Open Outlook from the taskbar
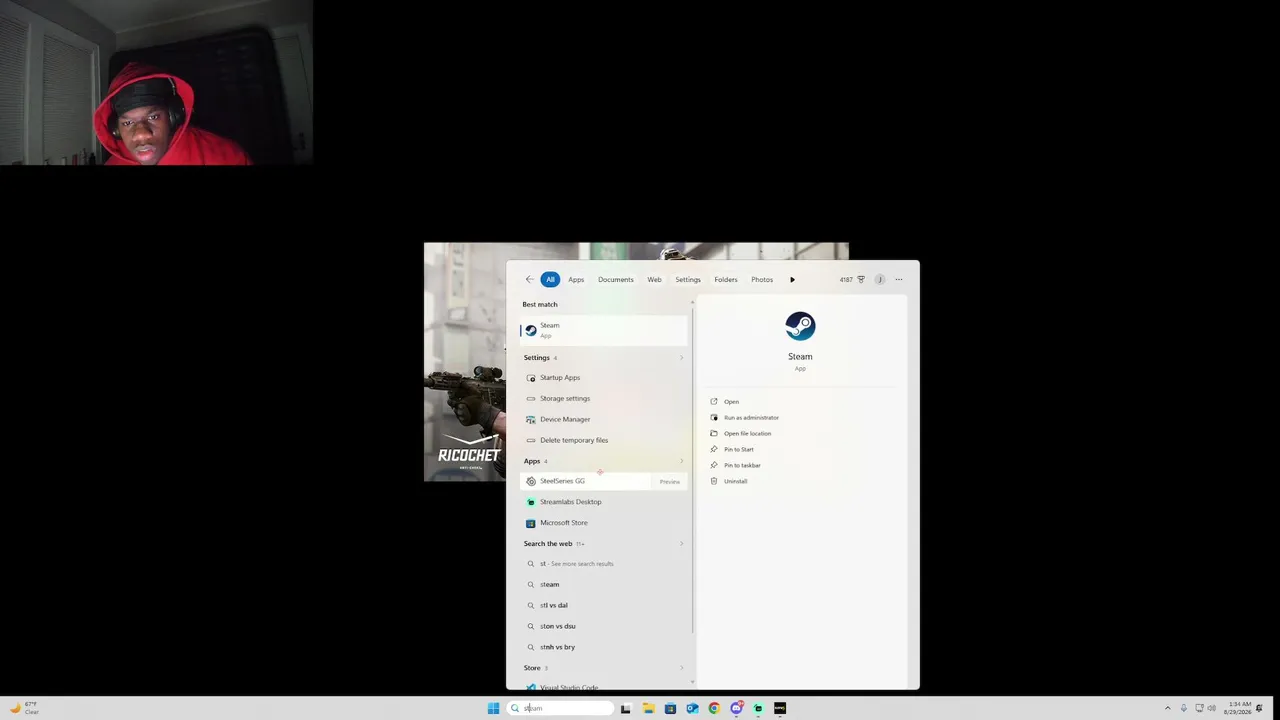This screenshot has width=1280, height=720. coord(692,709)
